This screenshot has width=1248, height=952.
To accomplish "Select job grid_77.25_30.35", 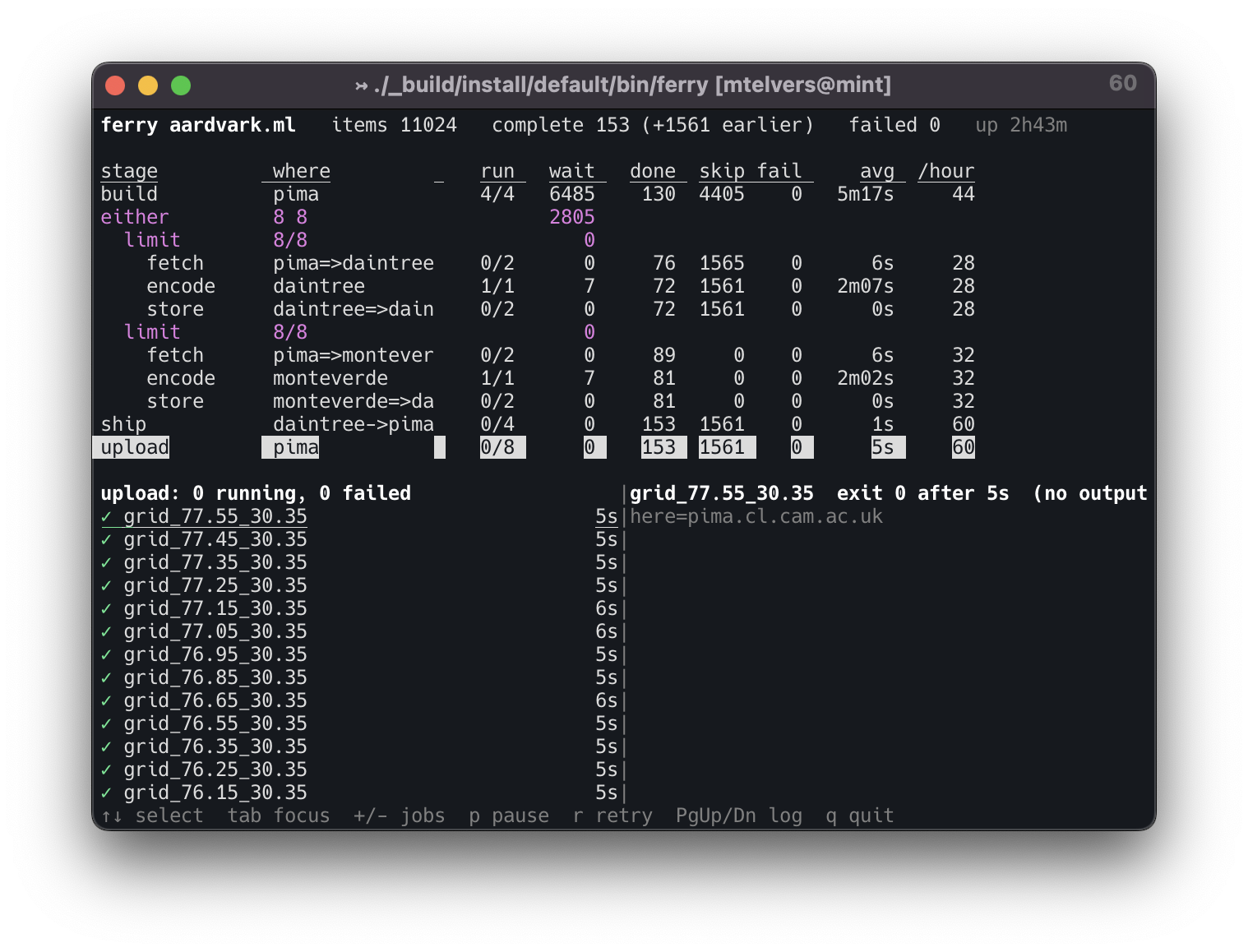I will coord(359,585).
